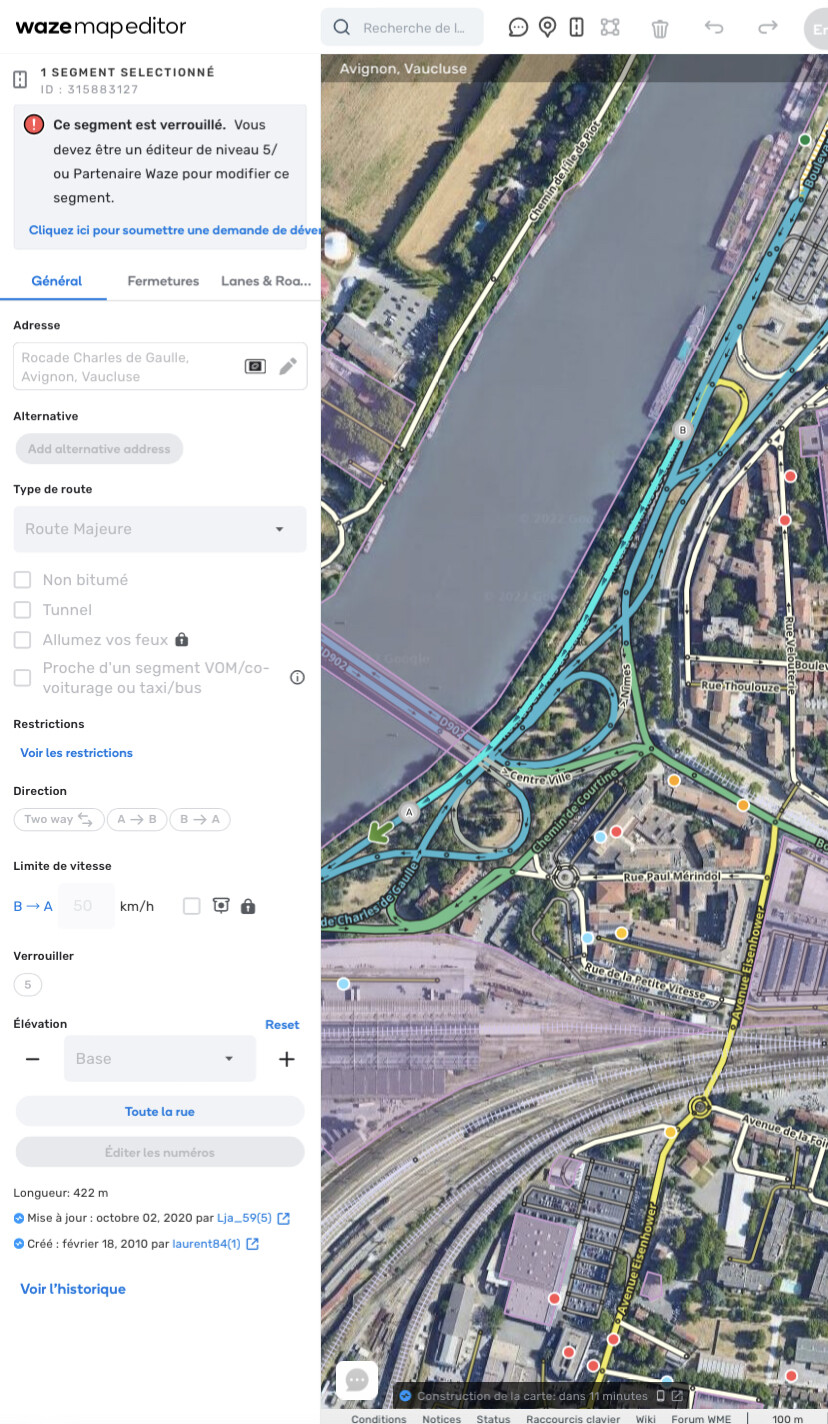Viewport: 828px width, 1424px height.
Task: Toggle the Non bitumé checkbox
Action: (22, 580)
